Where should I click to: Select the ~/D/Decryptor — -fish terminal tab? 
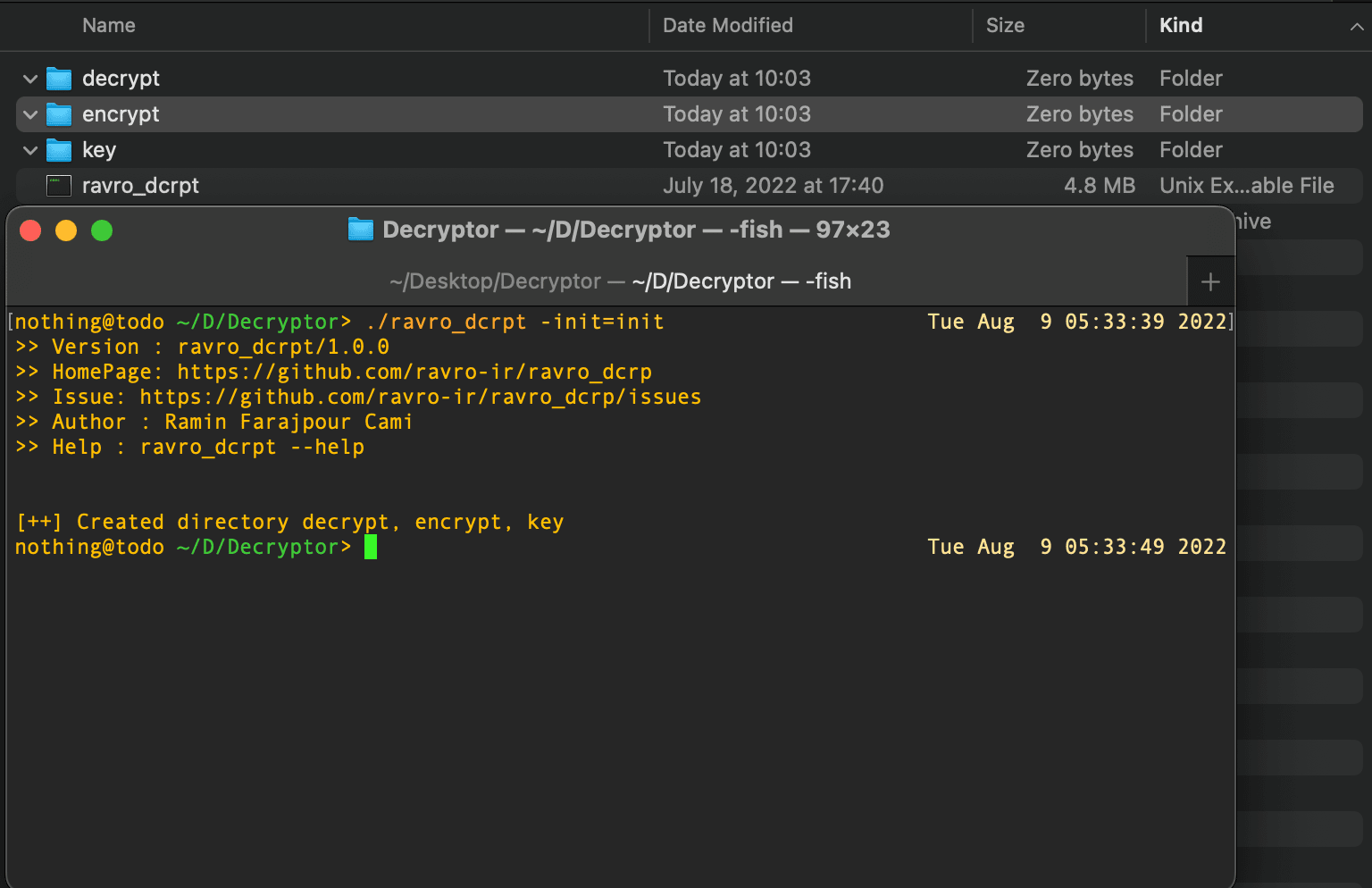pos(741,281)
